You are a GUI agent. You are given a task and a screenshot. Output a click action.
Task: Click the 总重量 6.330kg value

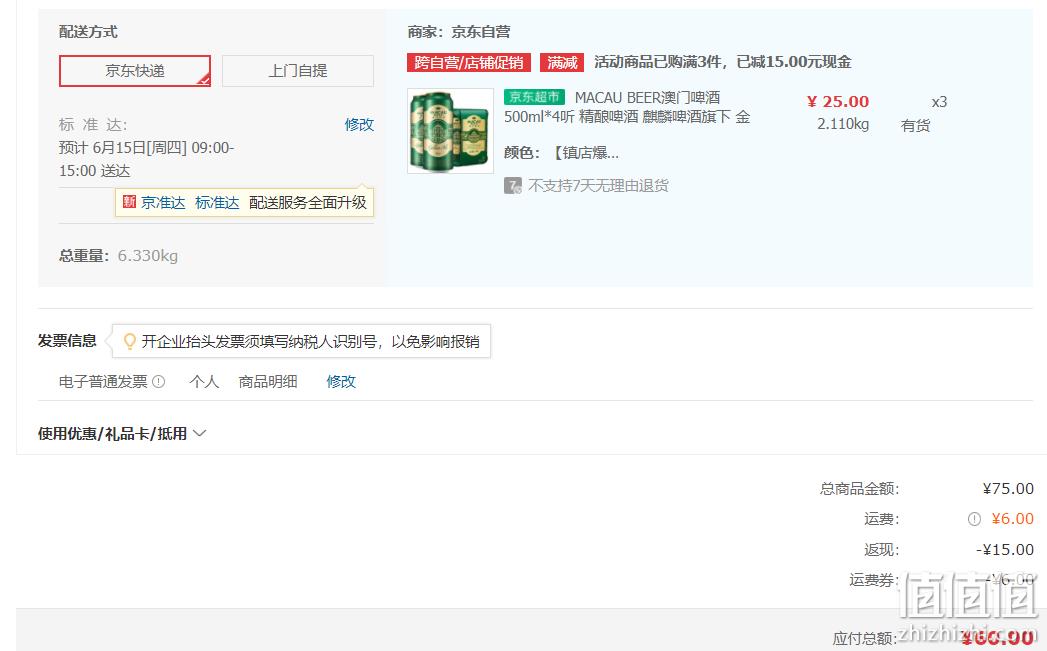[x=148, y=256]
